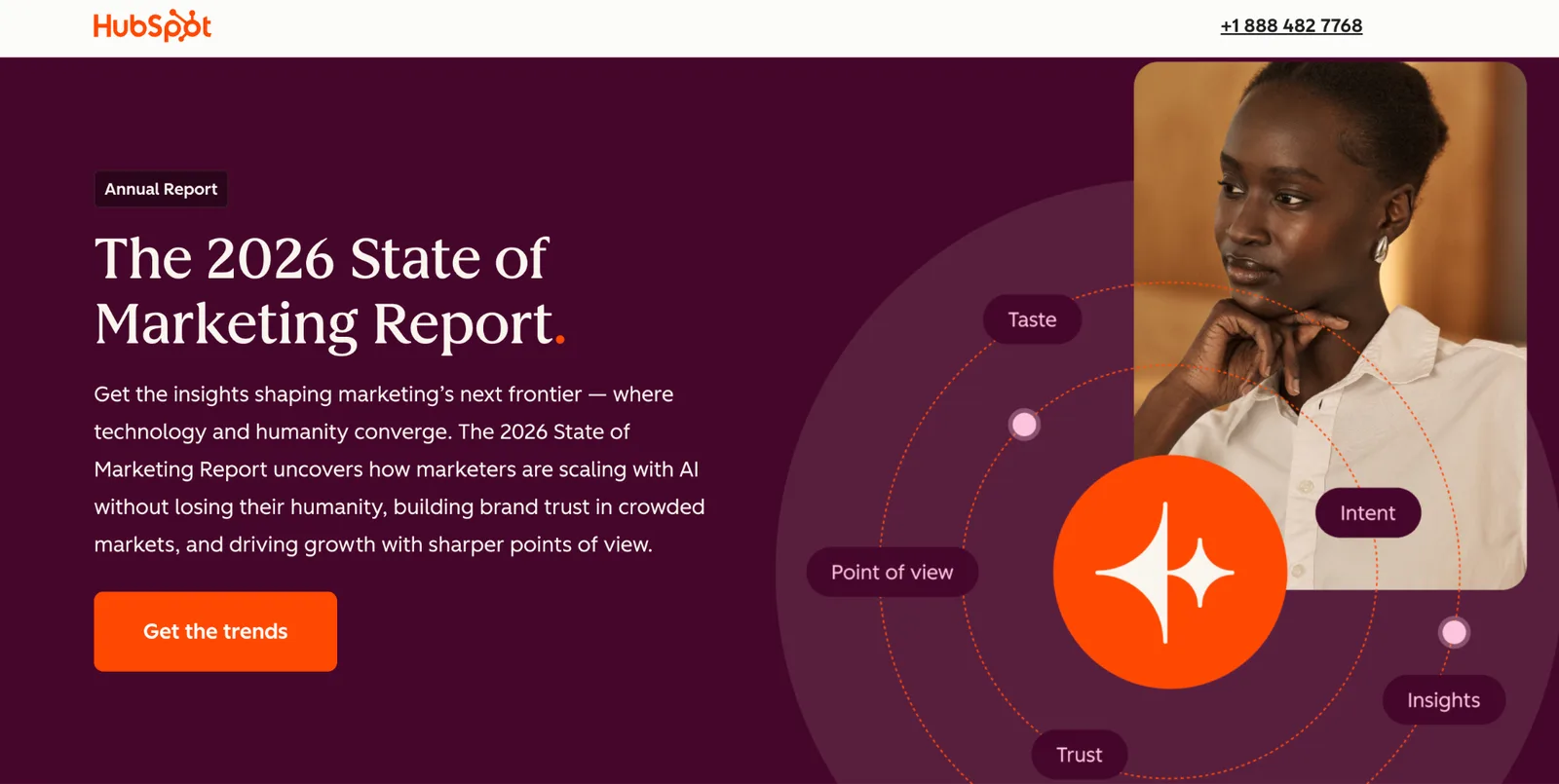
Task: Select the Annual Report badge
Action: click(x=161, y=189)
